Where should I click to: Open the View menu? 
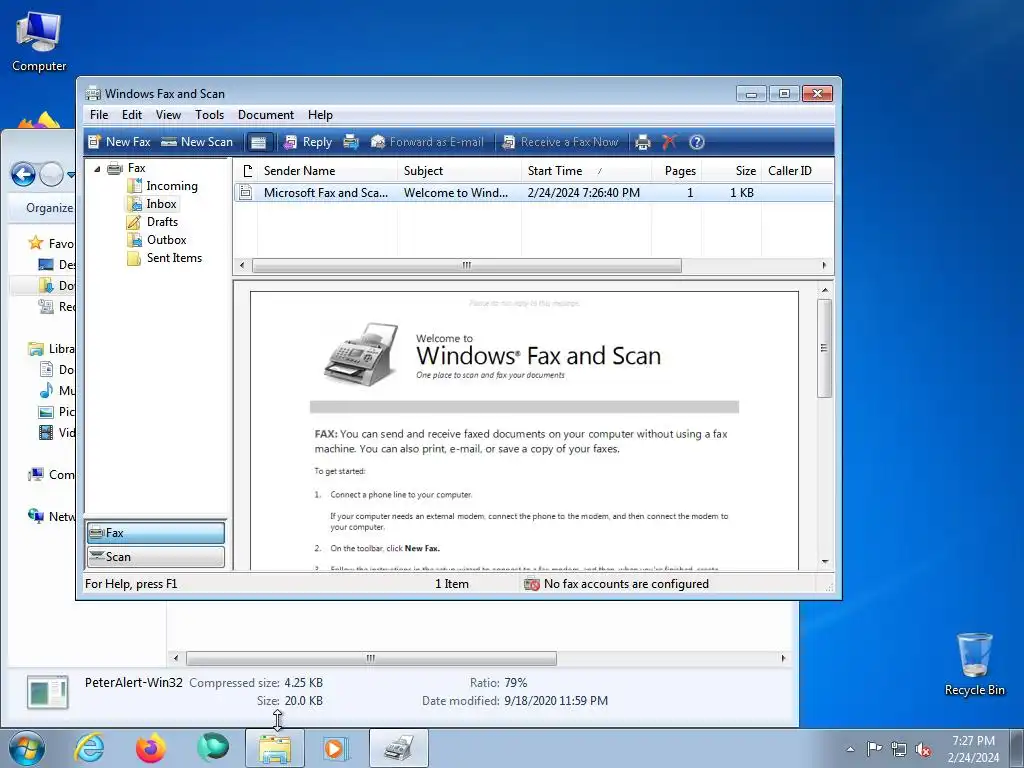pos(168,115)
